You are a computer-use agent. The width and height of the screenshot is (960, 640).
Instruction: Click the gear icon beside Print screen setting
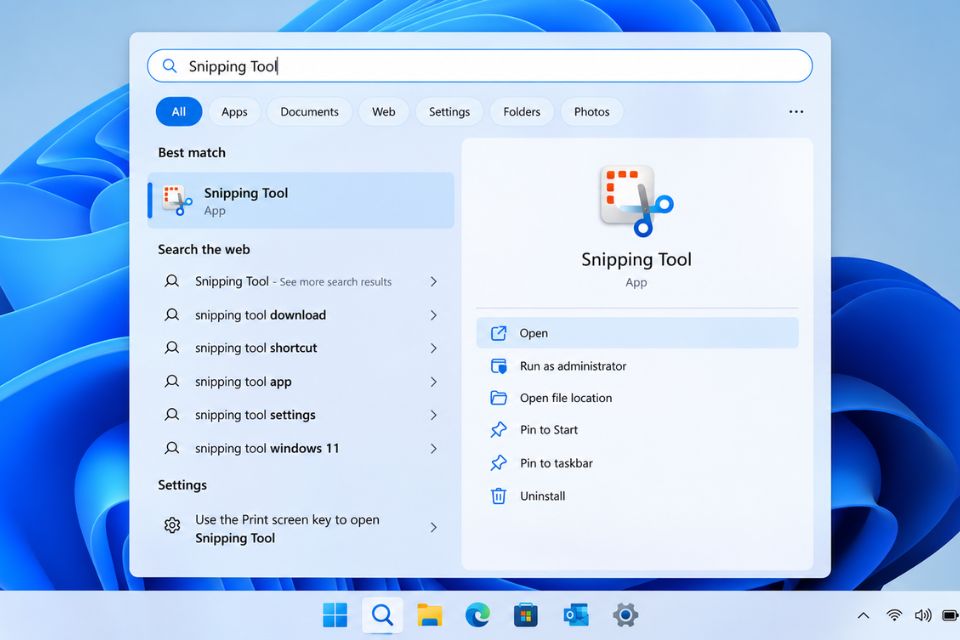click(172, 525)
